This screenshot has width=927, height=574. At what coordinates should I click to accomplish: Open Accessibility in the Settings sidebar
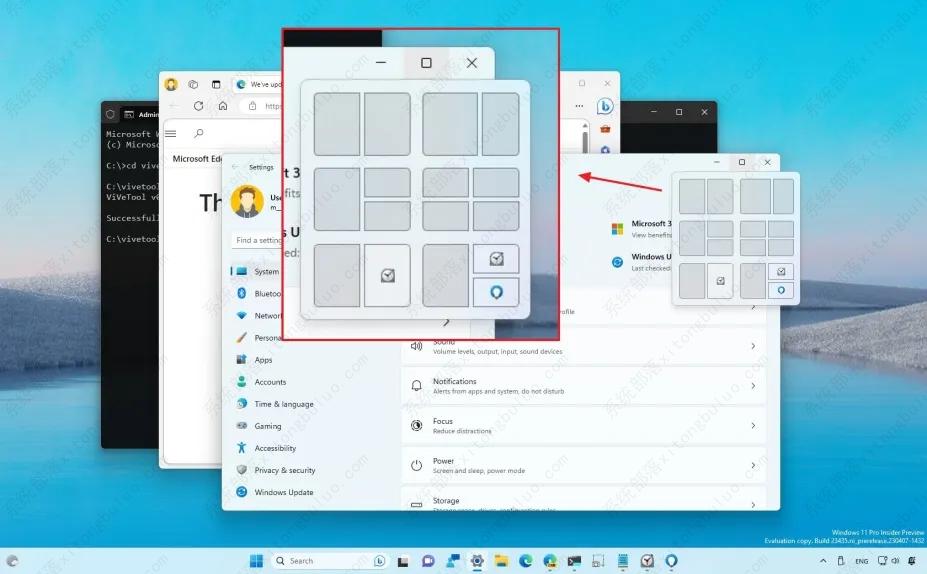[266, 448]
